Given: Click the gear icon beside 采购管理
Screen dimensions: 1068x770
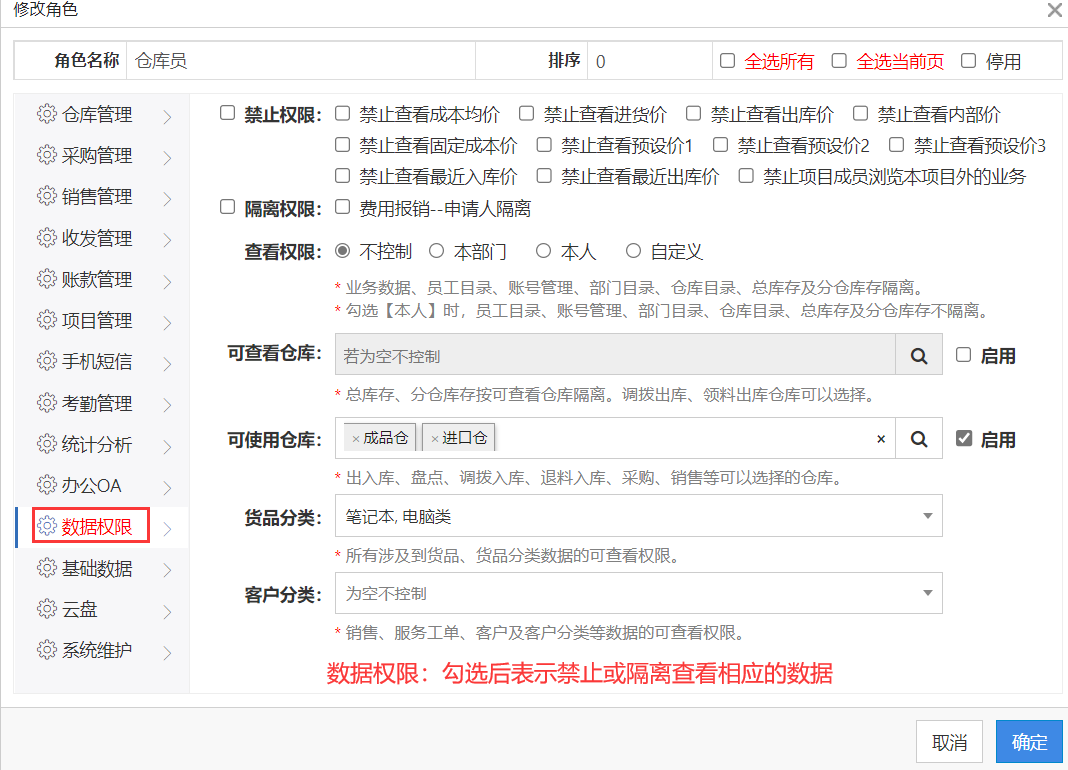Looking at the screenshot, I should [46, 155].
